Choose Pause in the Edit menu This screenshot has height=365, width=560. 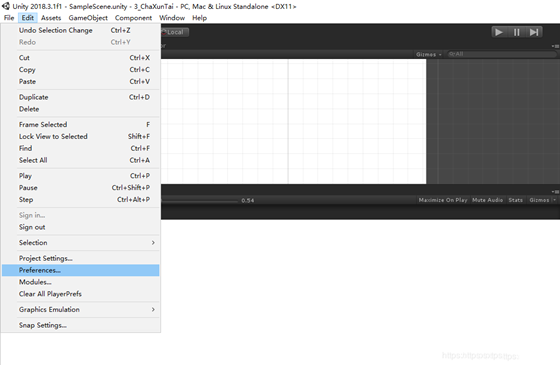tap(80, 188)
